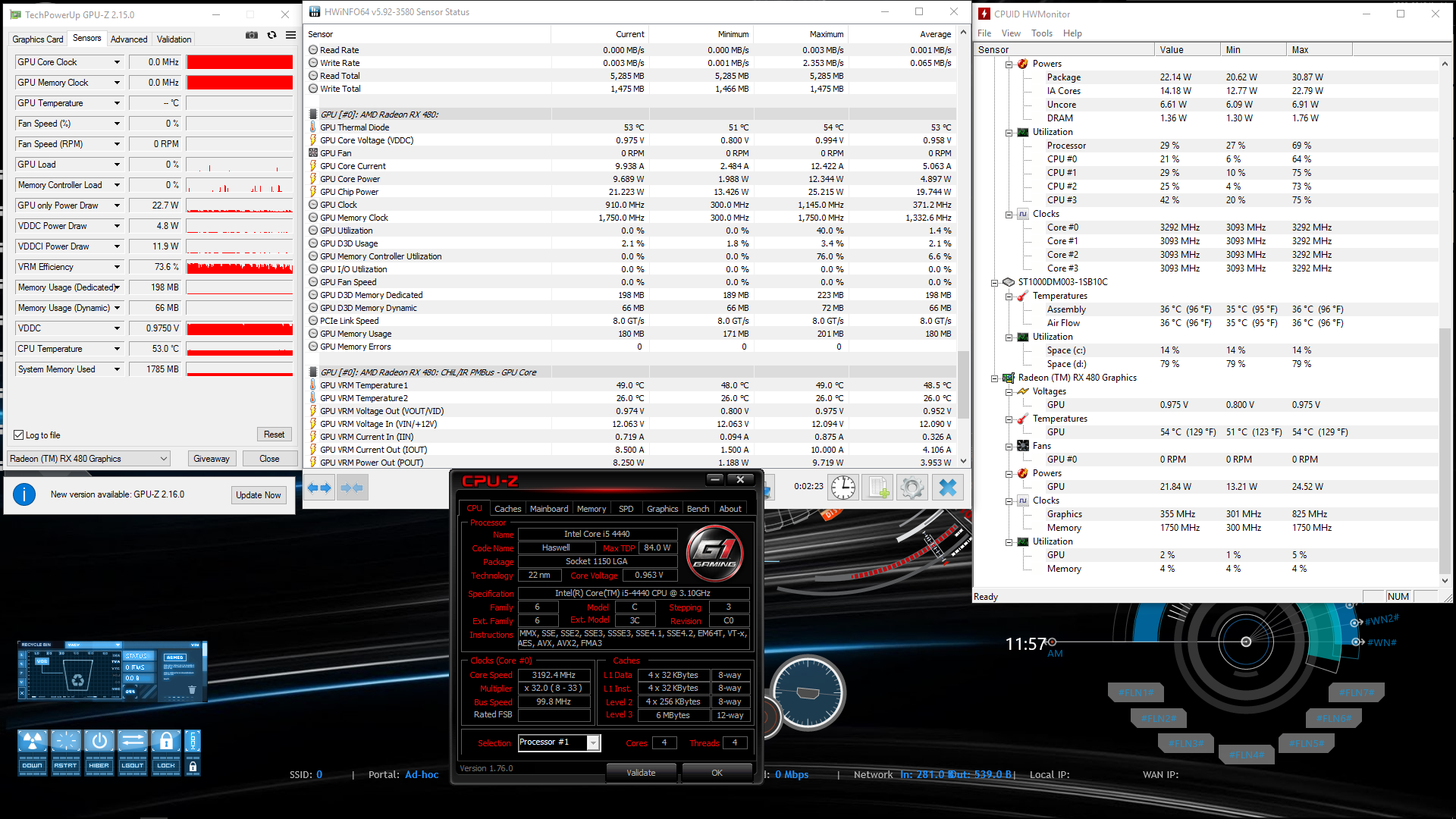
Task: Click the ST1000DM003 hard drive icon in HWMonitor
Action: pyautogui.click(x=1009, y=282)
